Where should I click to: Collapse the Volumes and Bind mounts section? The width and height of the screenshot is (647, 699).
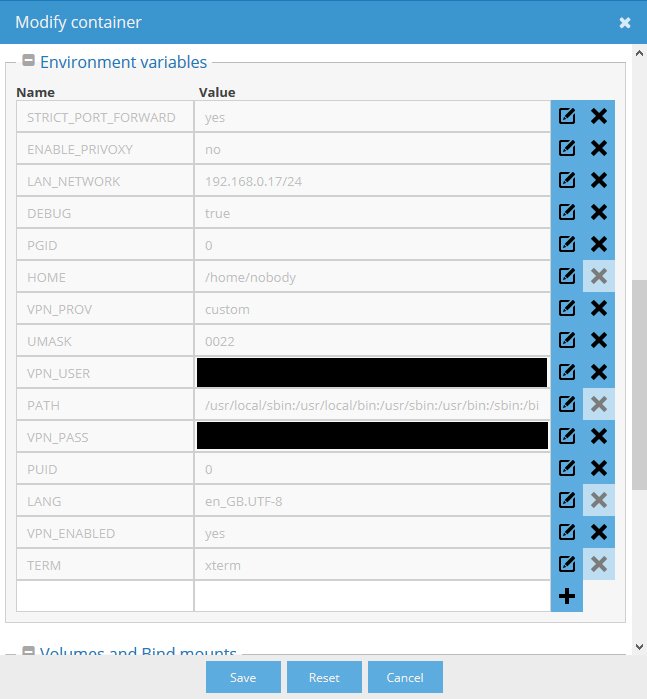(x=29, y=650)
